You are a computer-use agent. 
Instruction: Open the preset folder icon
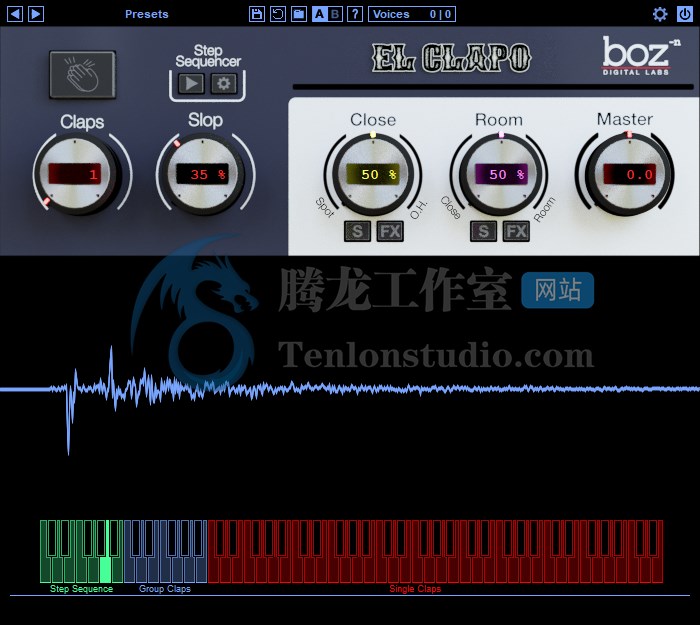[x=299, y=14]
